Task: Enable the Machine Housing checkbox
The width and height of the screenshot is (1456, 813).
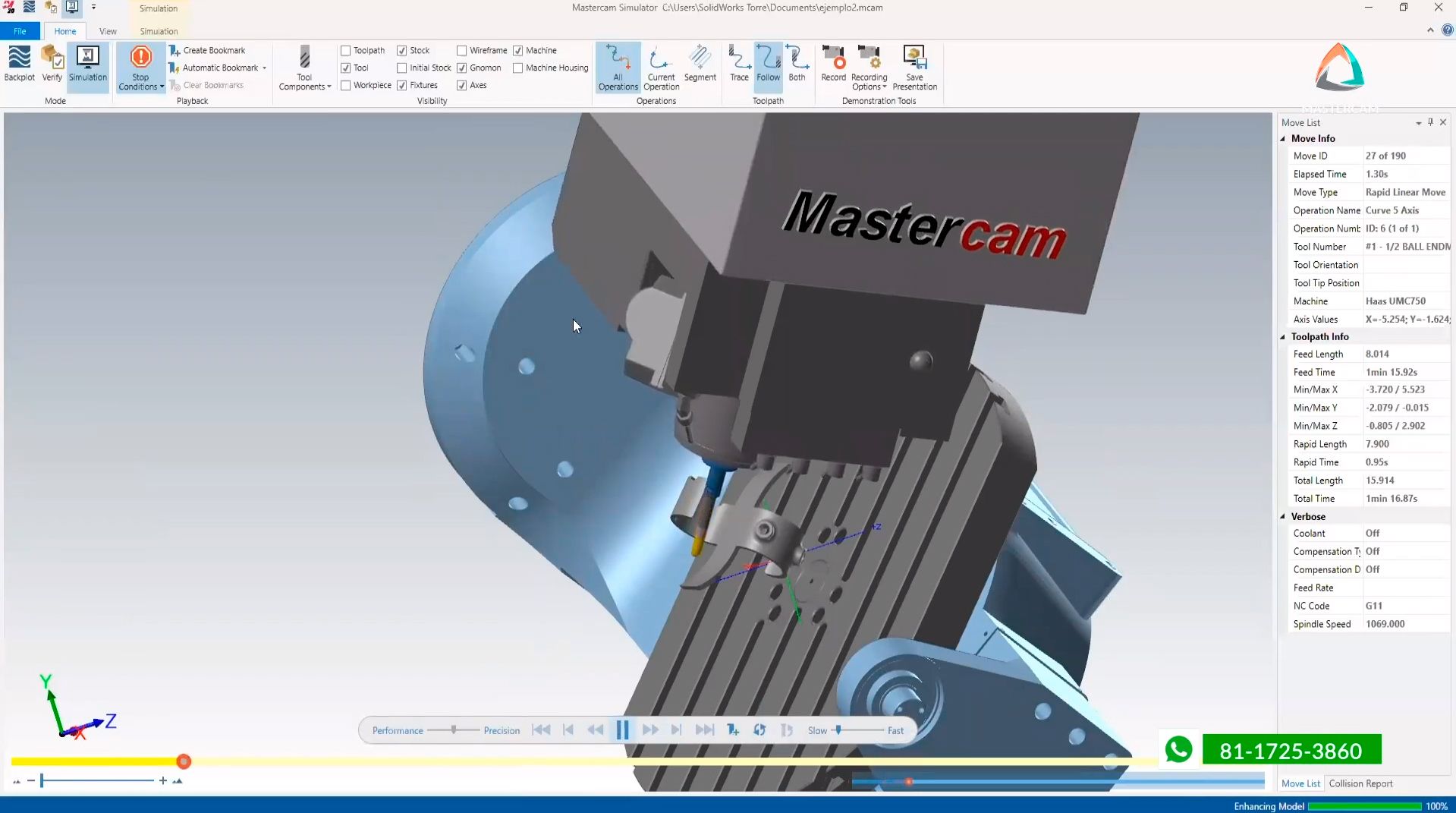Action: [x=517, y=68]
